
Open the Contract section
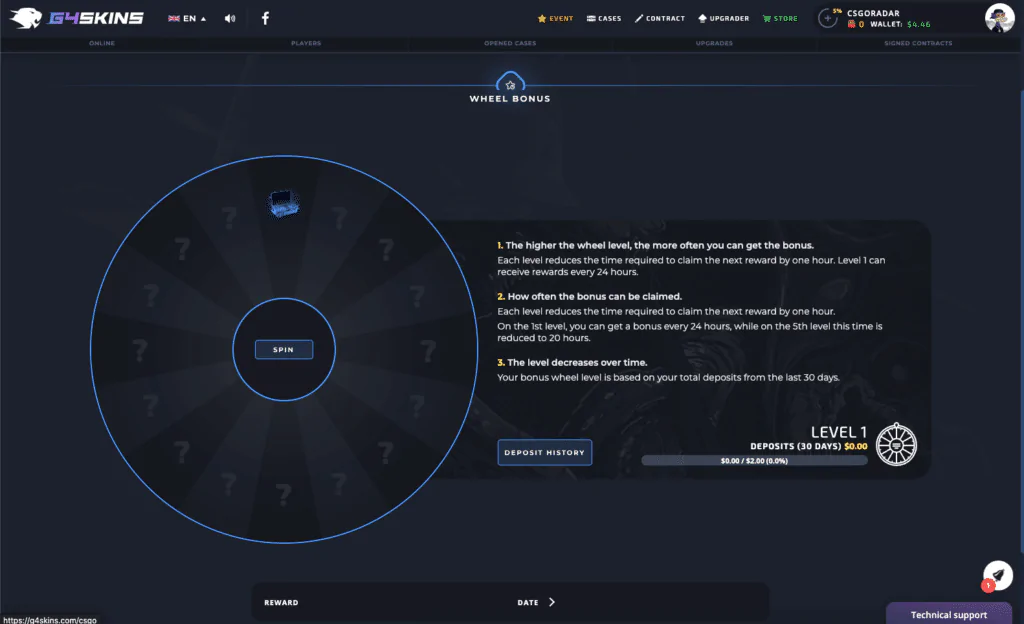pyautogui.click(x=660, y=18)
